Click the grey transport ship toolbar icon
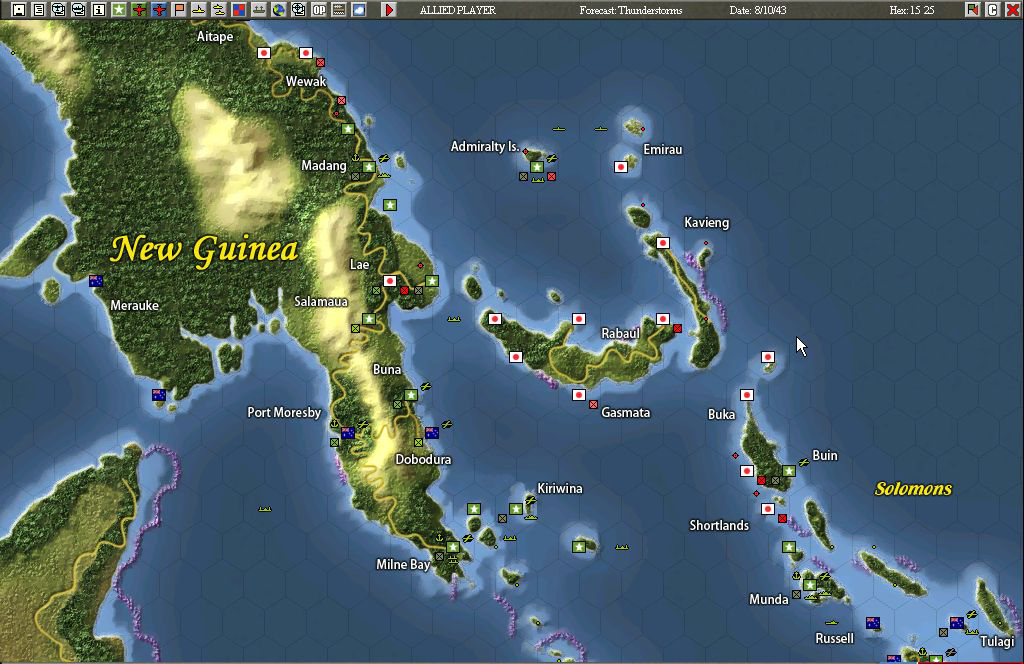 [x=259, y=10]
